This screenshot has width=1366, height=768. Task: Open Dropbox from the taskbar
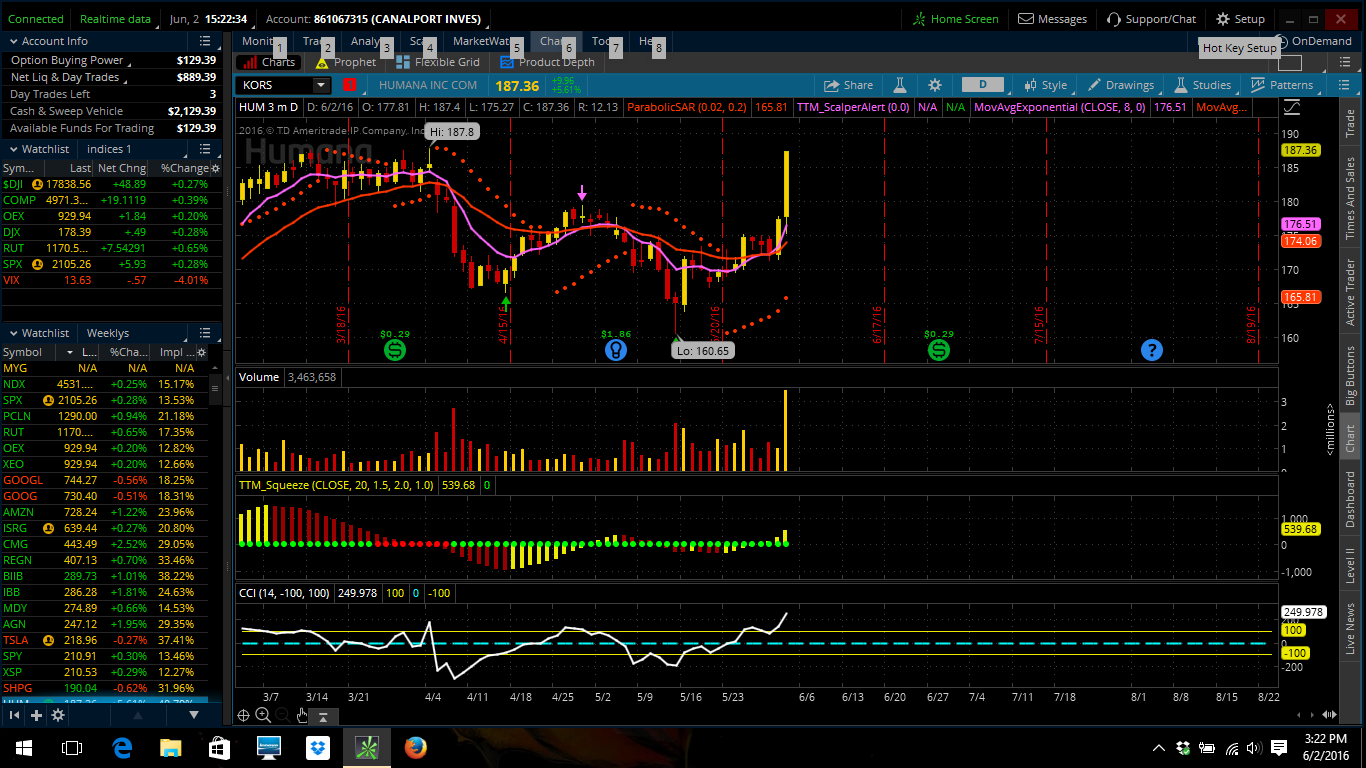[318, 747]
